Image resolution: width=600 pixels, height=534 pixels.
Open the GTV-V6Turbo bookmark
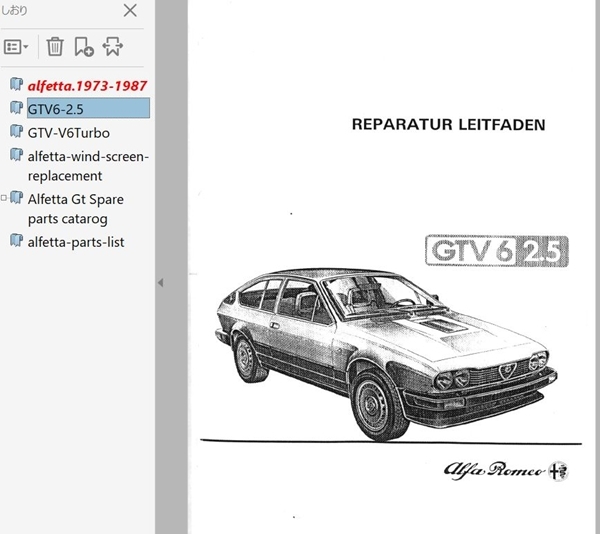pyautogui.click(x=69, y=133)
